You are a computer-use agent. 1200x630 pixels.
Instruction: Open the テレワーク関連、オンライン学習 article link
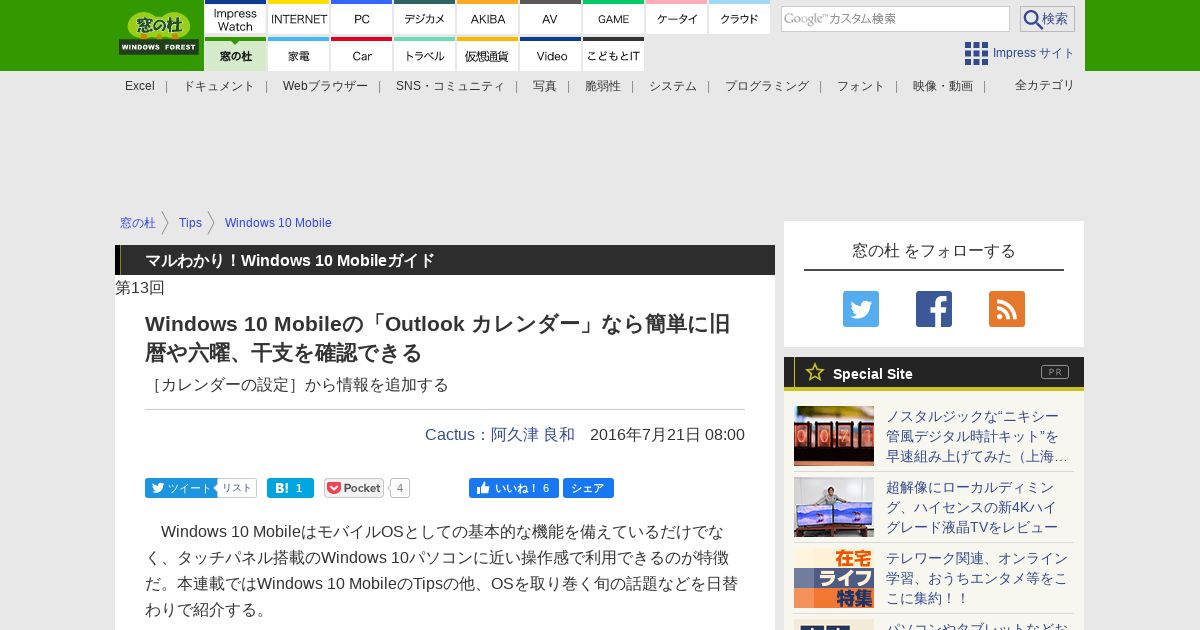pos(977,578)
